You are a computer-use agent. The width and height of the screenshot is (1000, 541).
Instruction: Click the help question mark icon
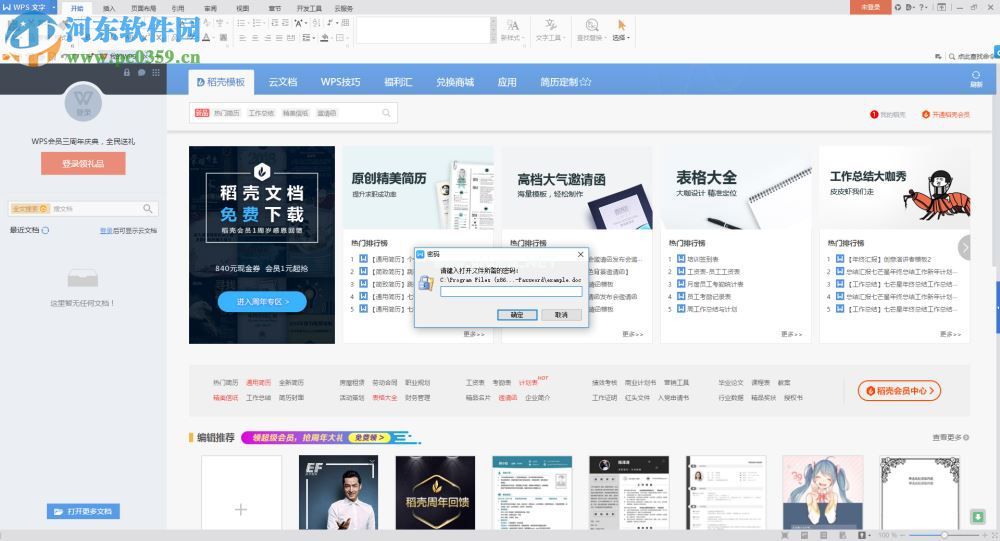point(923,7)
